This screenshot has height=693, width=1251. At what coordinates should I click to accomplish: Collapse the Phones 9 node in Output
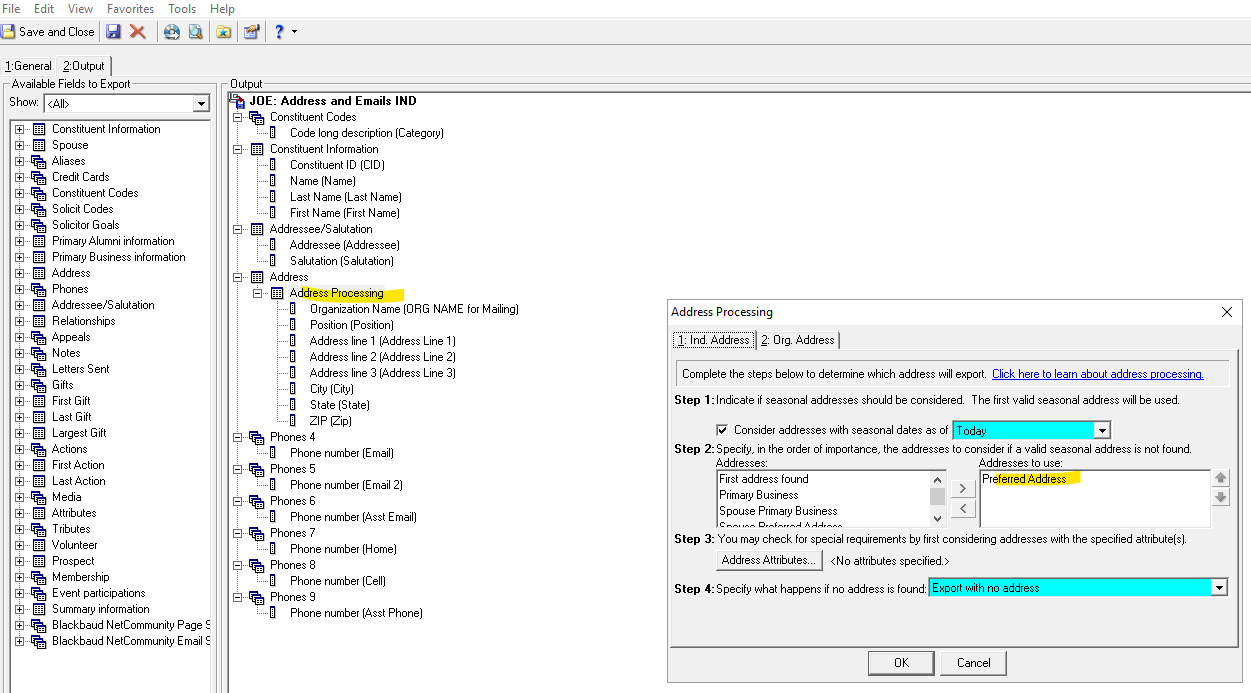coord(238,597)
